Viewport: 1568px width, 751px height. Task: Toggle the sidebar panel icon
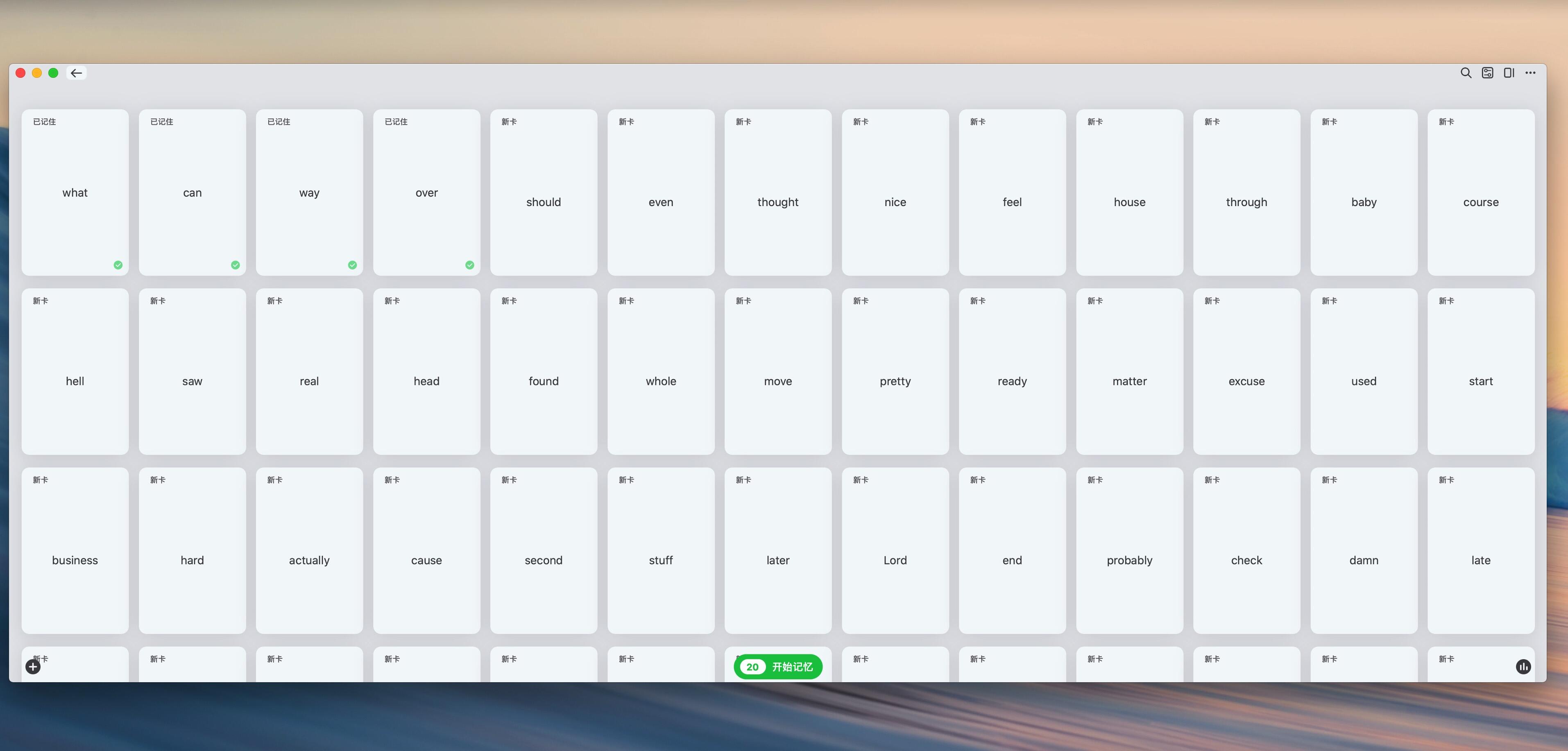click(x=1508, y=73)
